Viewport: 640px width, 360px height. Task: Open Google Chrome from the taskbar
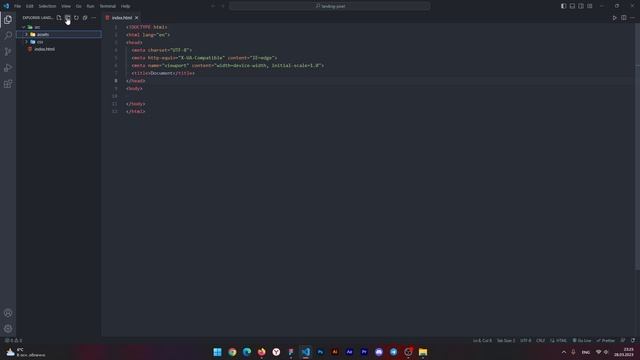click(x=232, y=352)
